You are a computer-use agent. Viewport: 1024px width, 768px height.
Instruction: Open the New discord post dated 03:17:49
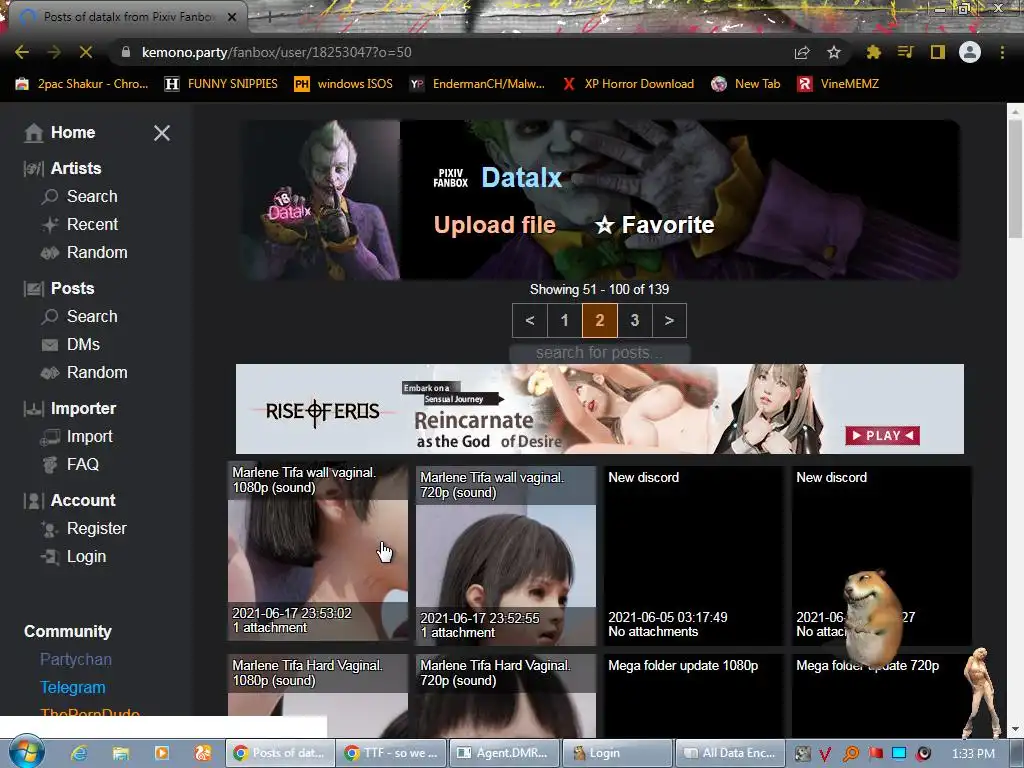tap(694, 556)
